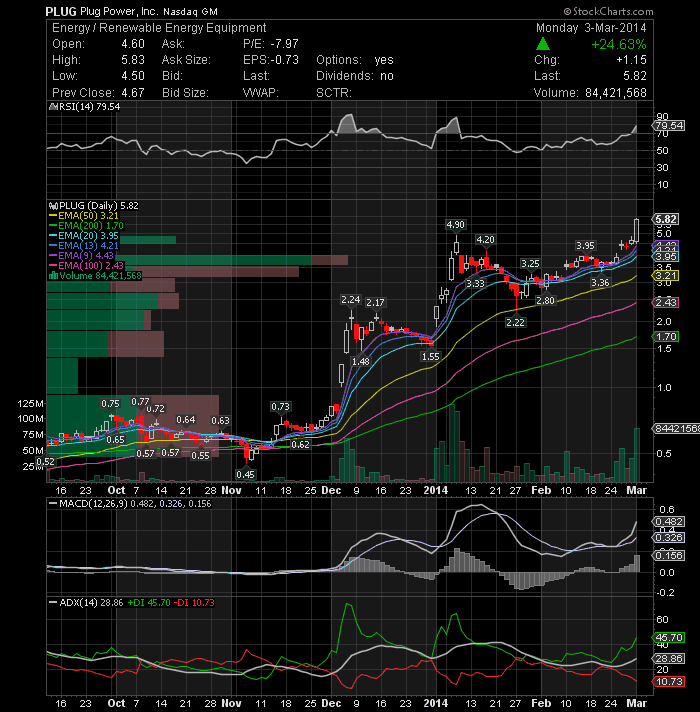Click the P/E -7.97 figure
Viewport: 700px width, 712px height.
(x=271, y=44)
